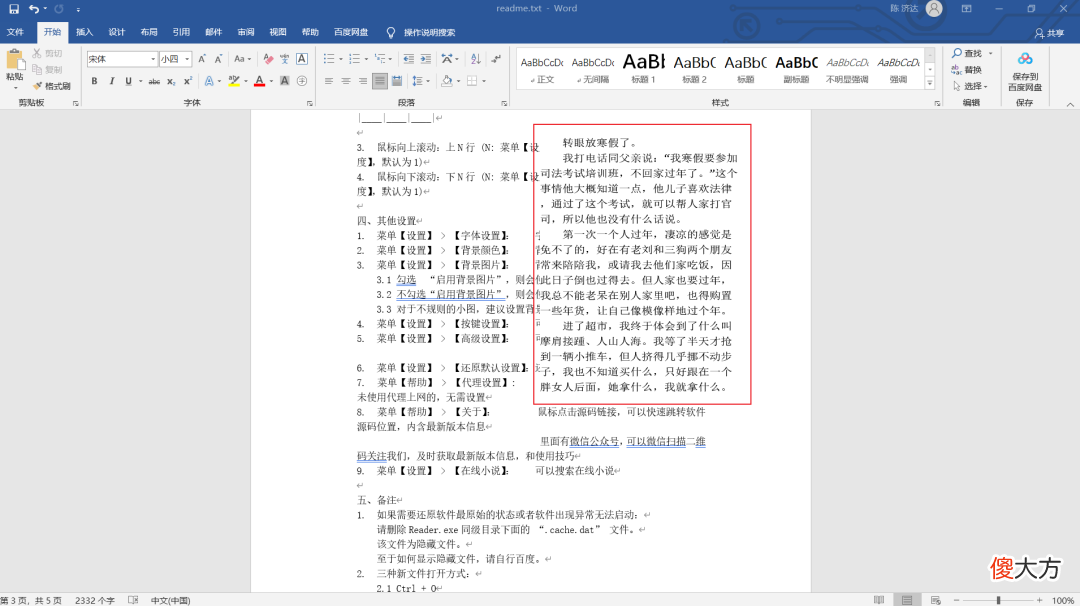Click Replace (替换) tool

pos(967,70)
